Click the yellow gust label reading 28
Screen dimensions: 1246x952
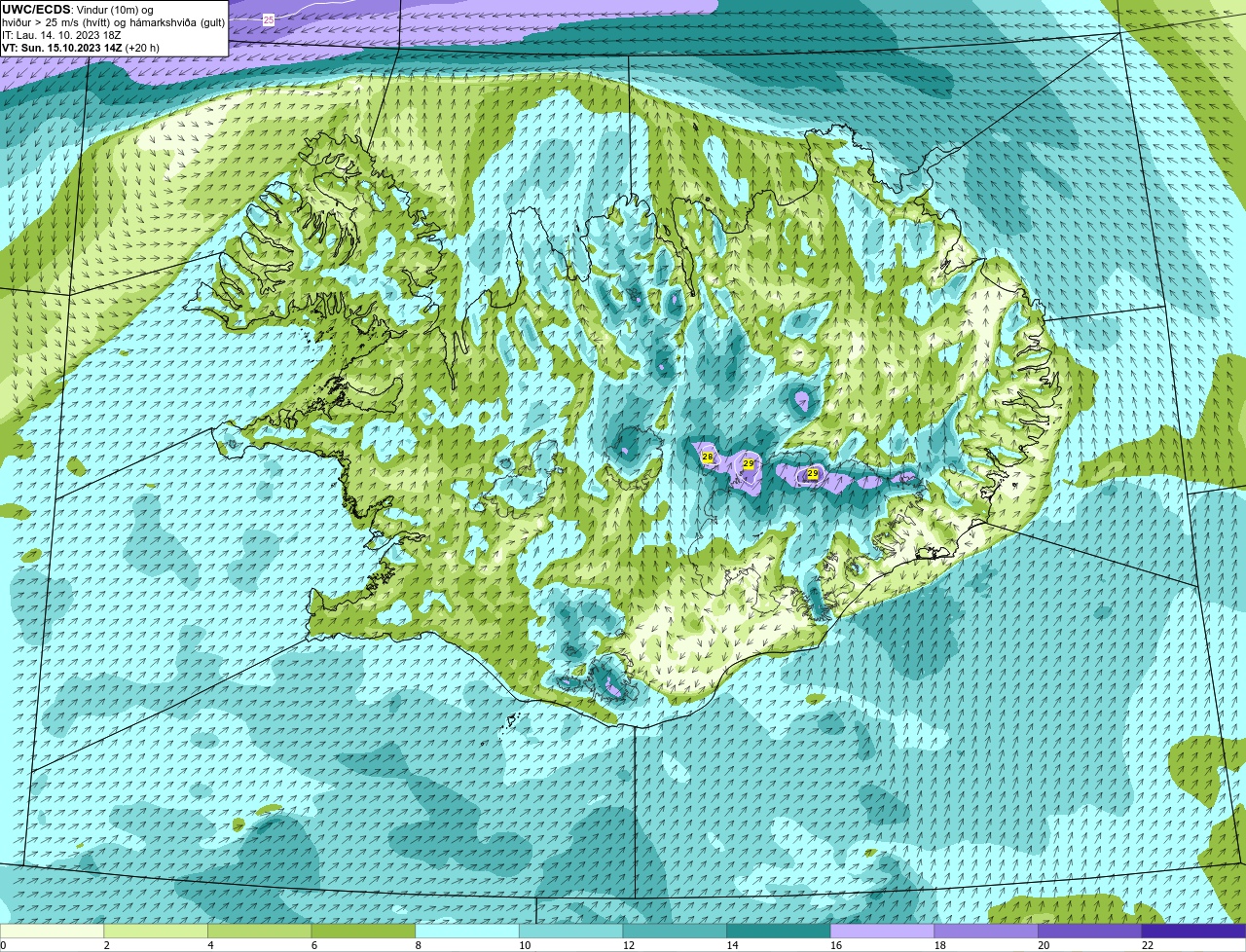coord(708,457)
